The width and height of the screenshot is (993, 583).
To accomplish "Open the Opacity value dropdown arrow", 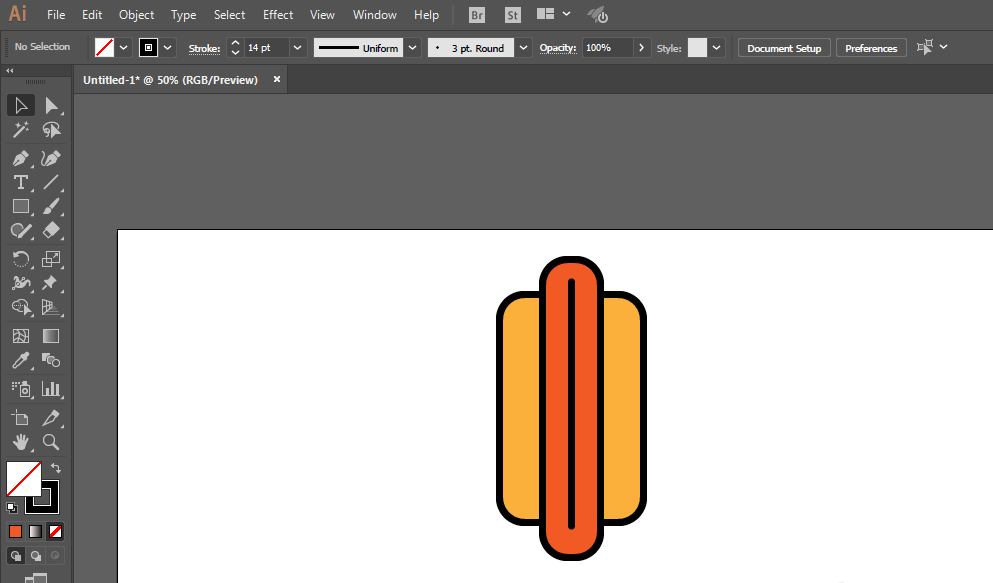I will 641,48.
